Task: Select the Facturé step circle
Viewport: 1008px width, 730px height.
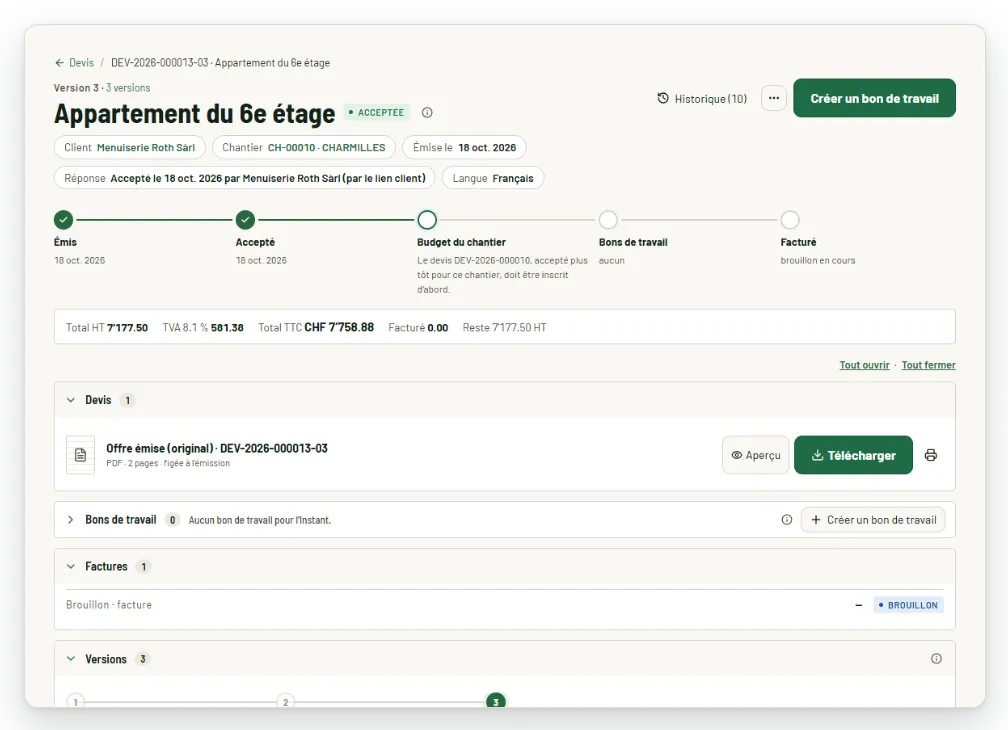Action: [790, 220]
